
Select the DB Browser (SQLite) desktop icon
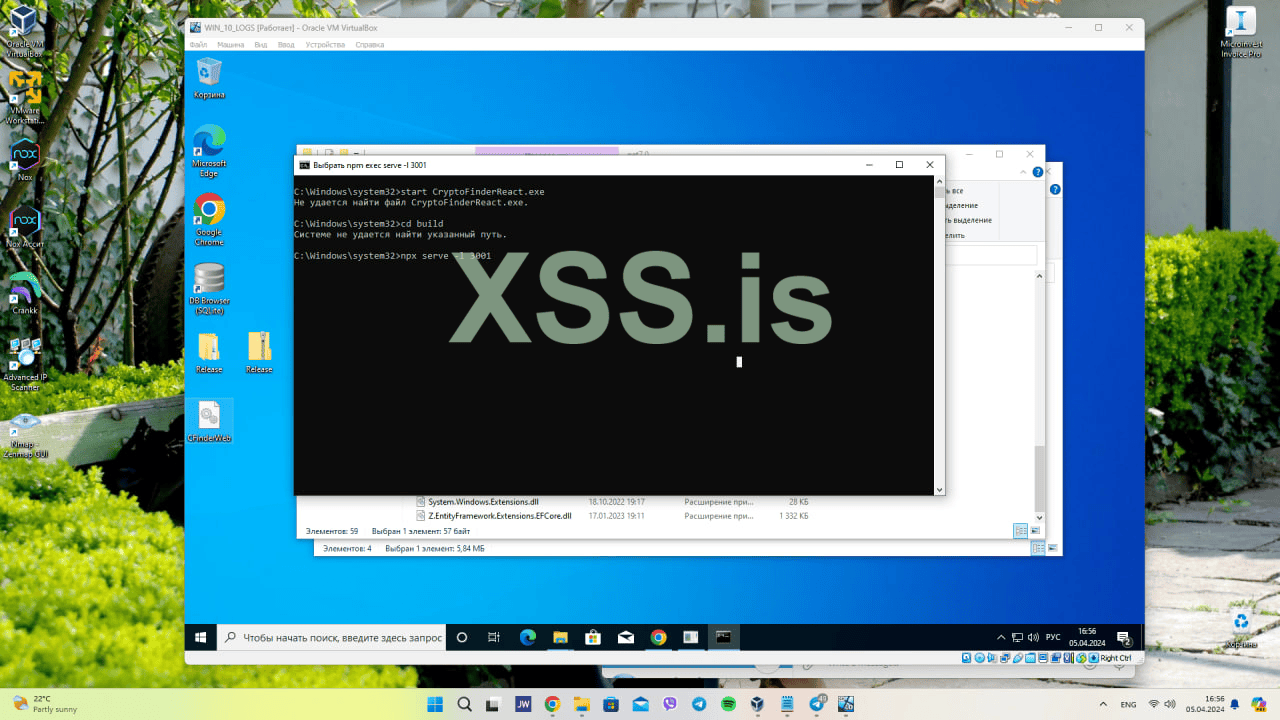(x=209, y=289)
